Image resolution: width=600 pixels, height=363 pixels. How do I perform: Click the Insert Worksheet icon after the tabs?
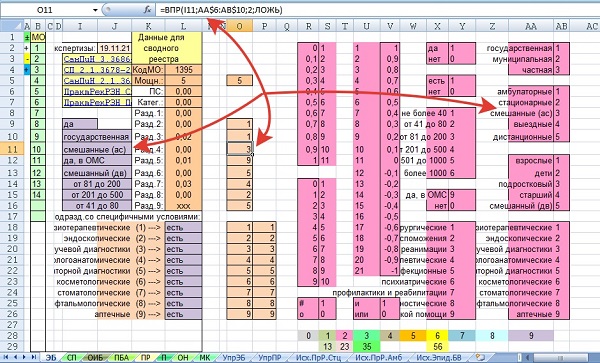479,358
